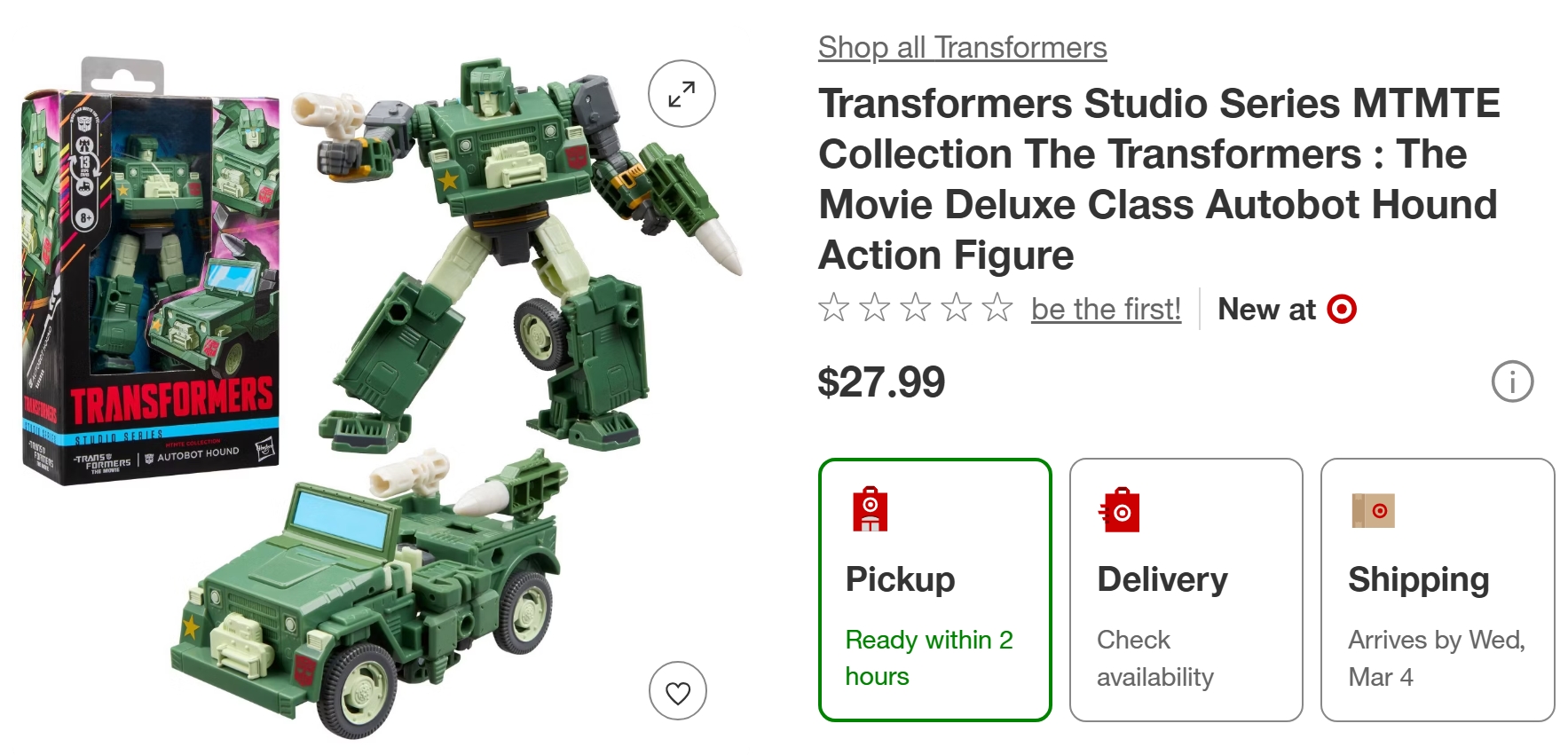Select the Pickup fulfillment option
Viewport: 1568px width, 755px height.
point(934,590)
